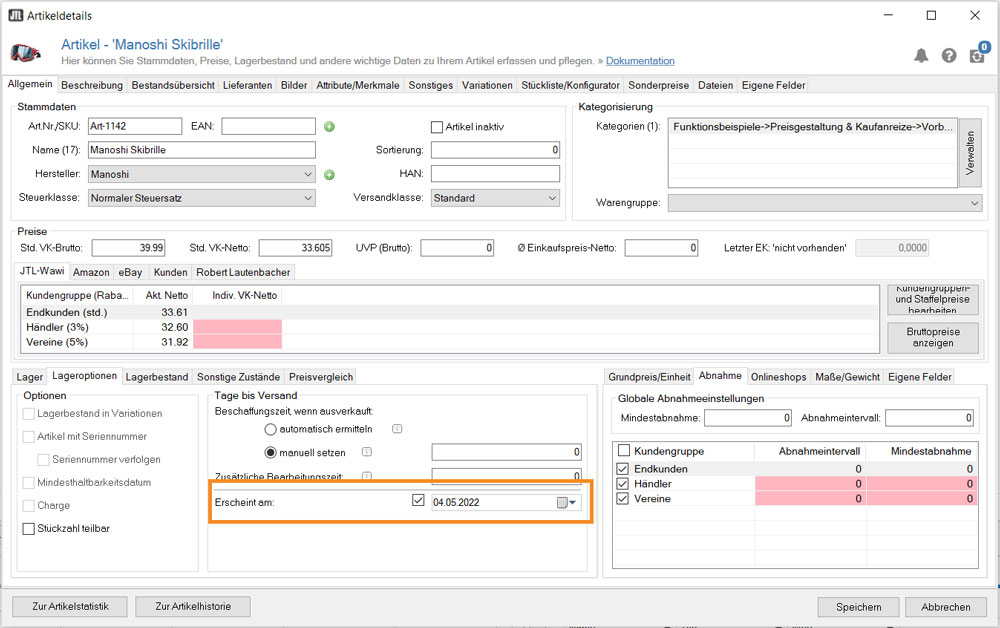
Task: Open the Versandklasse dropdown
Action: [x=552, y=198]
